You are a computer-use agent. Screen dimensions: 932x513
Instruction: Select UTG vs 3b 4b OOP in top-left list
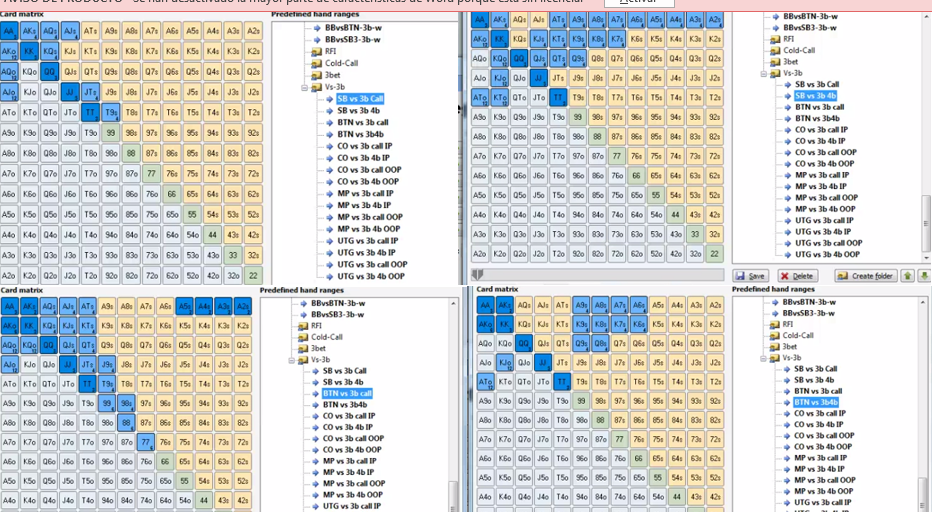tap(371, 277)
